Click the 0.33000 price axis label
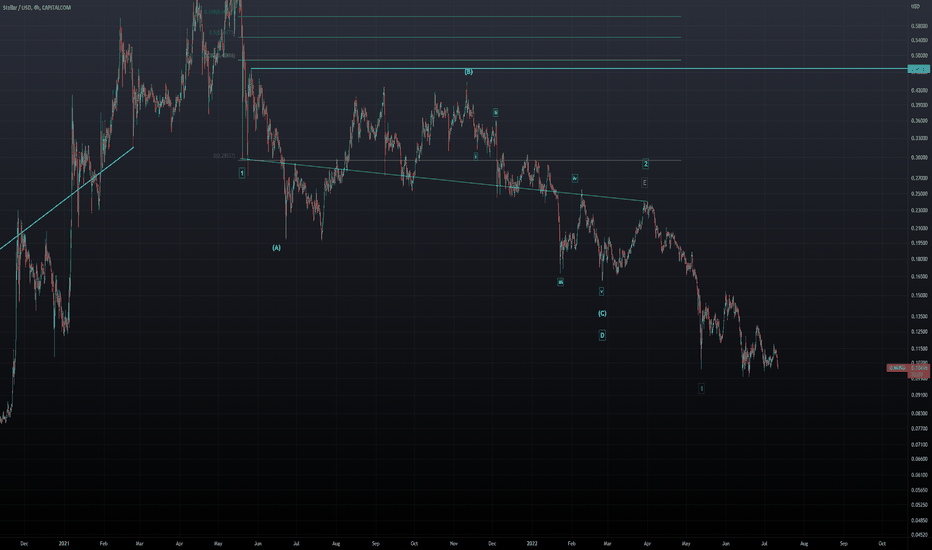 click(x=920, y=138)
